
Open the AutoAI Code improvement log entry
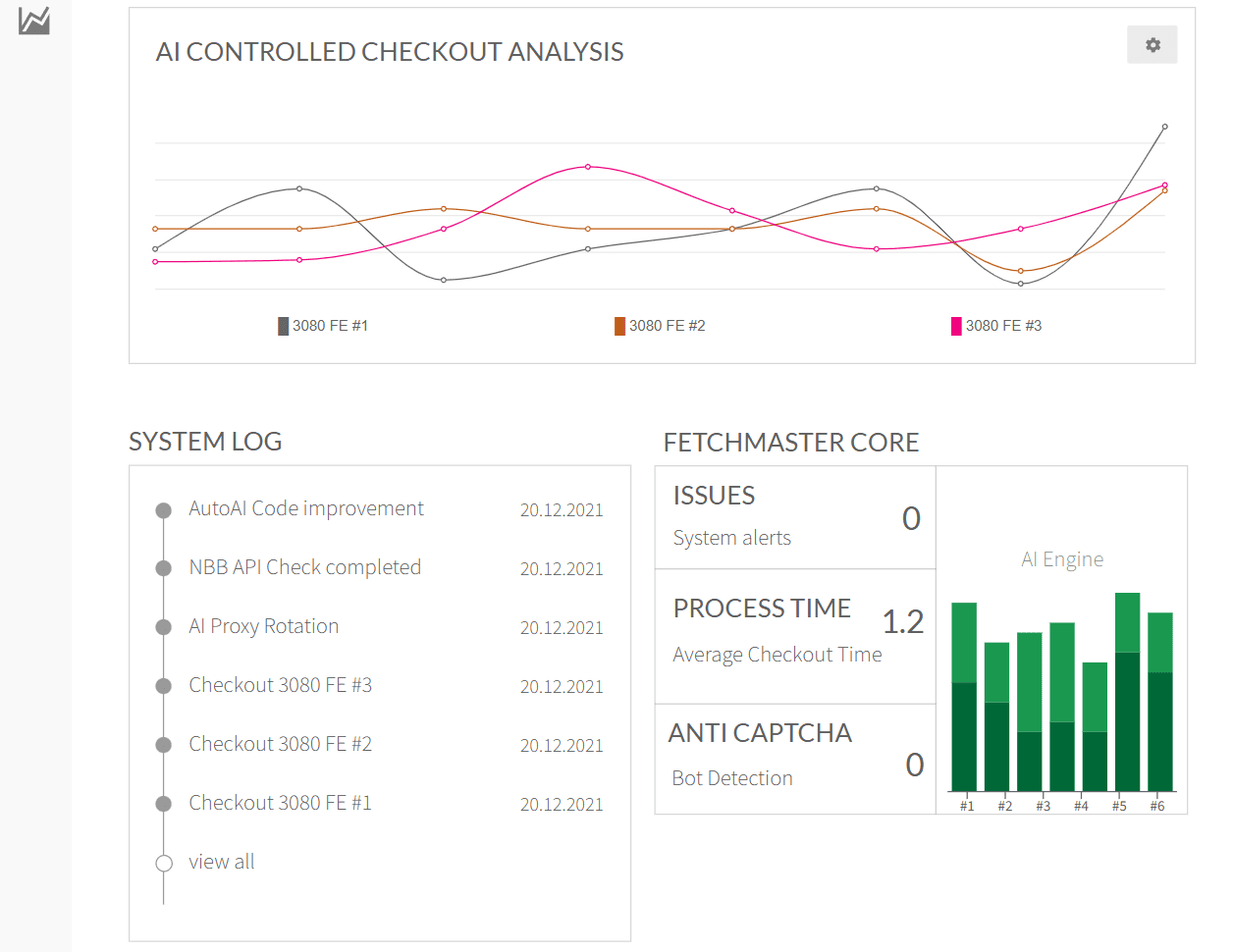click(306, 508)
